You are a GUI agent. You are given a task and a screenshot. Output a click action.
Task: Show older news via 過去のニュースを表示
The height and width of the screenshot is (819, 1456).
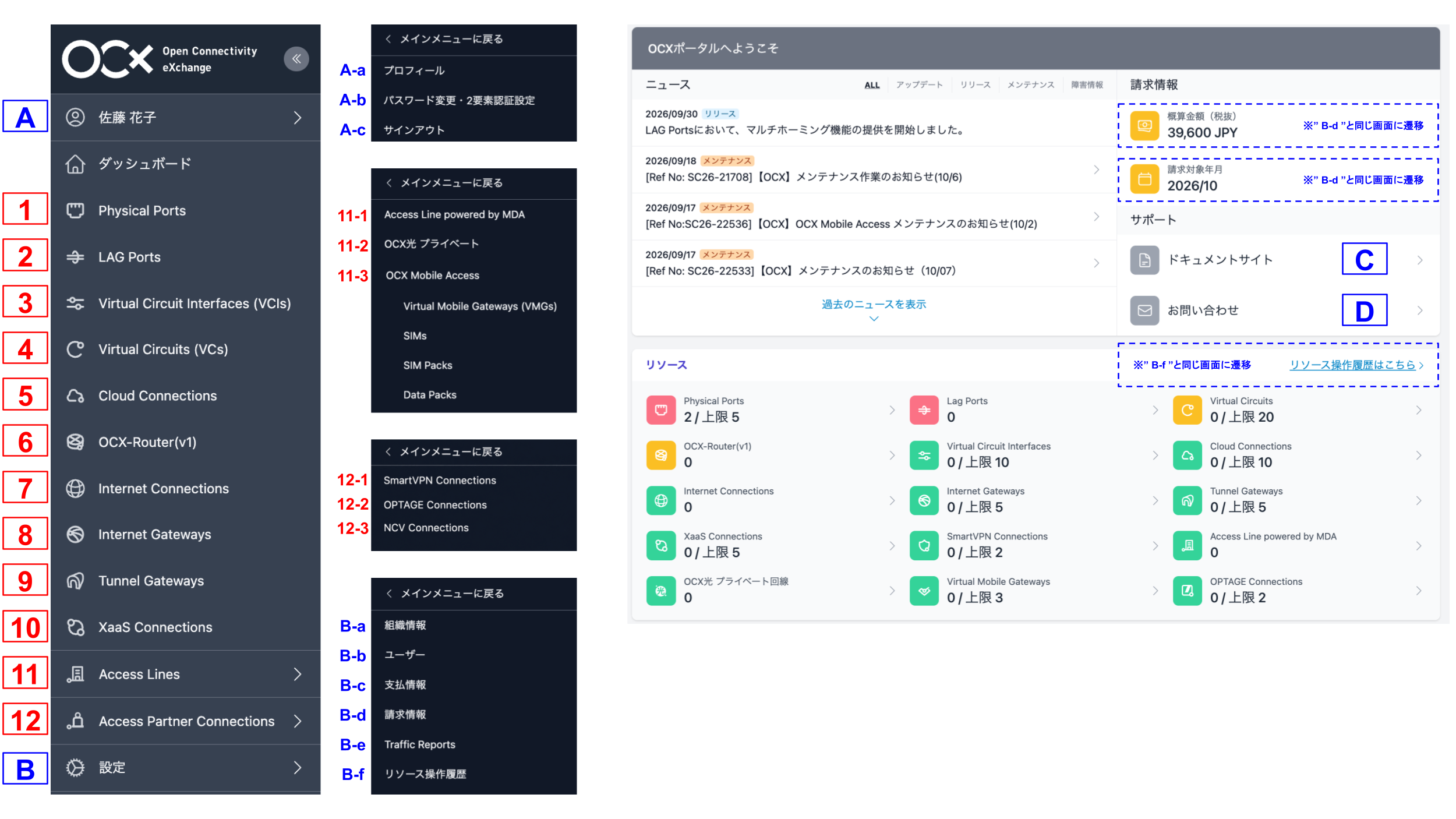click(x=874, y=305)
